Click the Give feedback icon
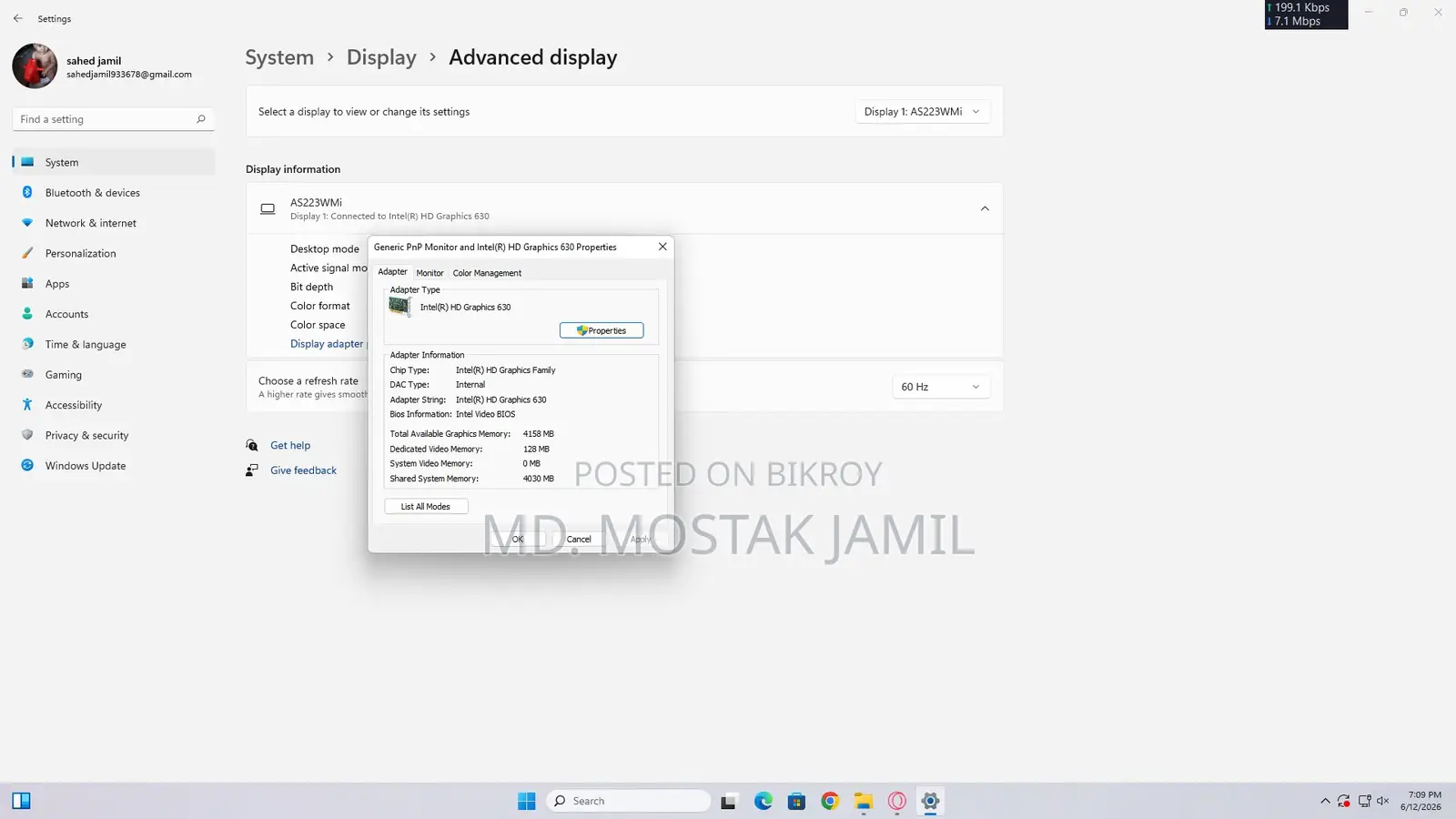Image resolution: width=1456 pixels, height=819 pixels. [252, 470]
